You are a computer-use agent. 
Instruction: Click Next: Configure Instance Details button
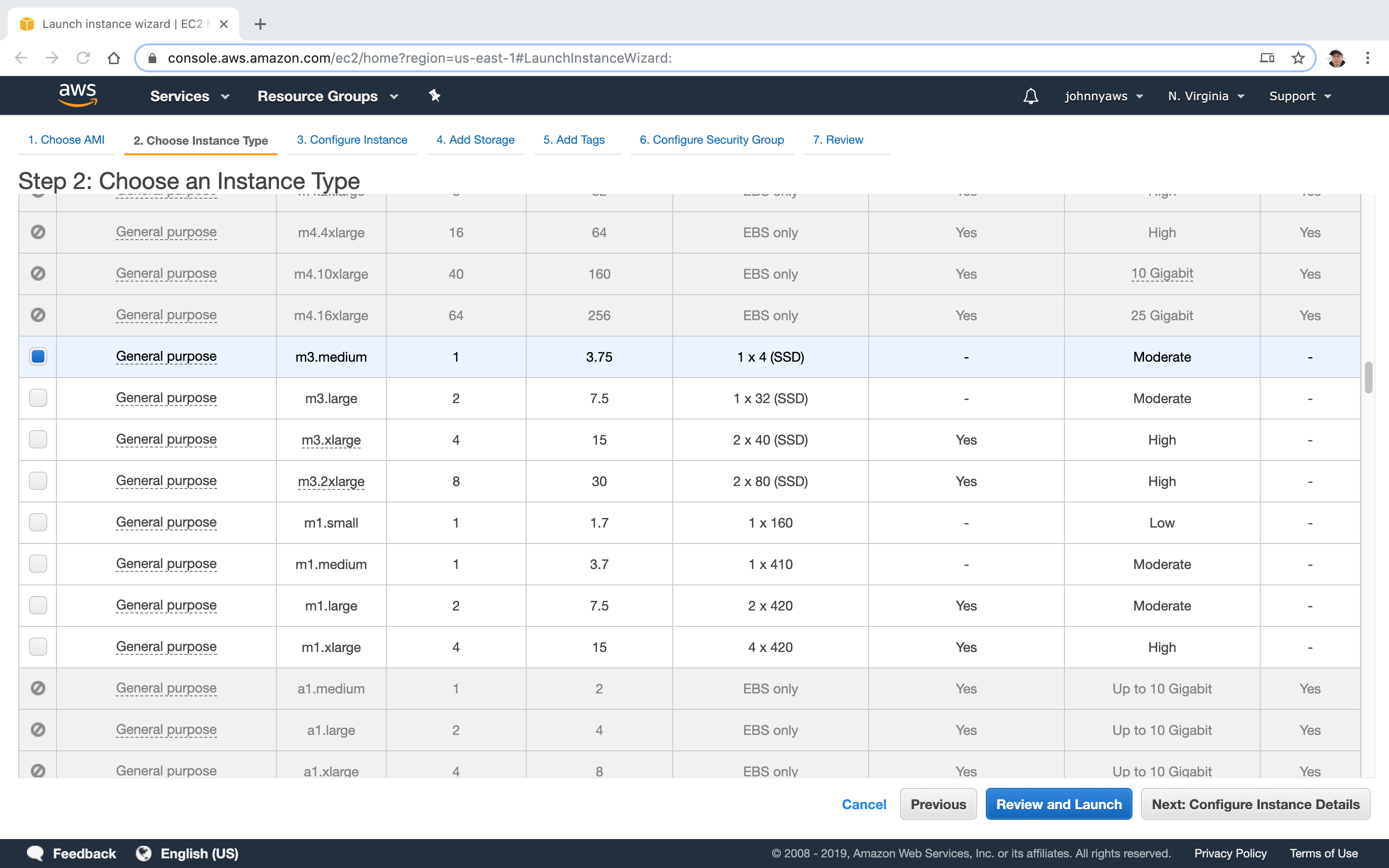coord(1256,804)
